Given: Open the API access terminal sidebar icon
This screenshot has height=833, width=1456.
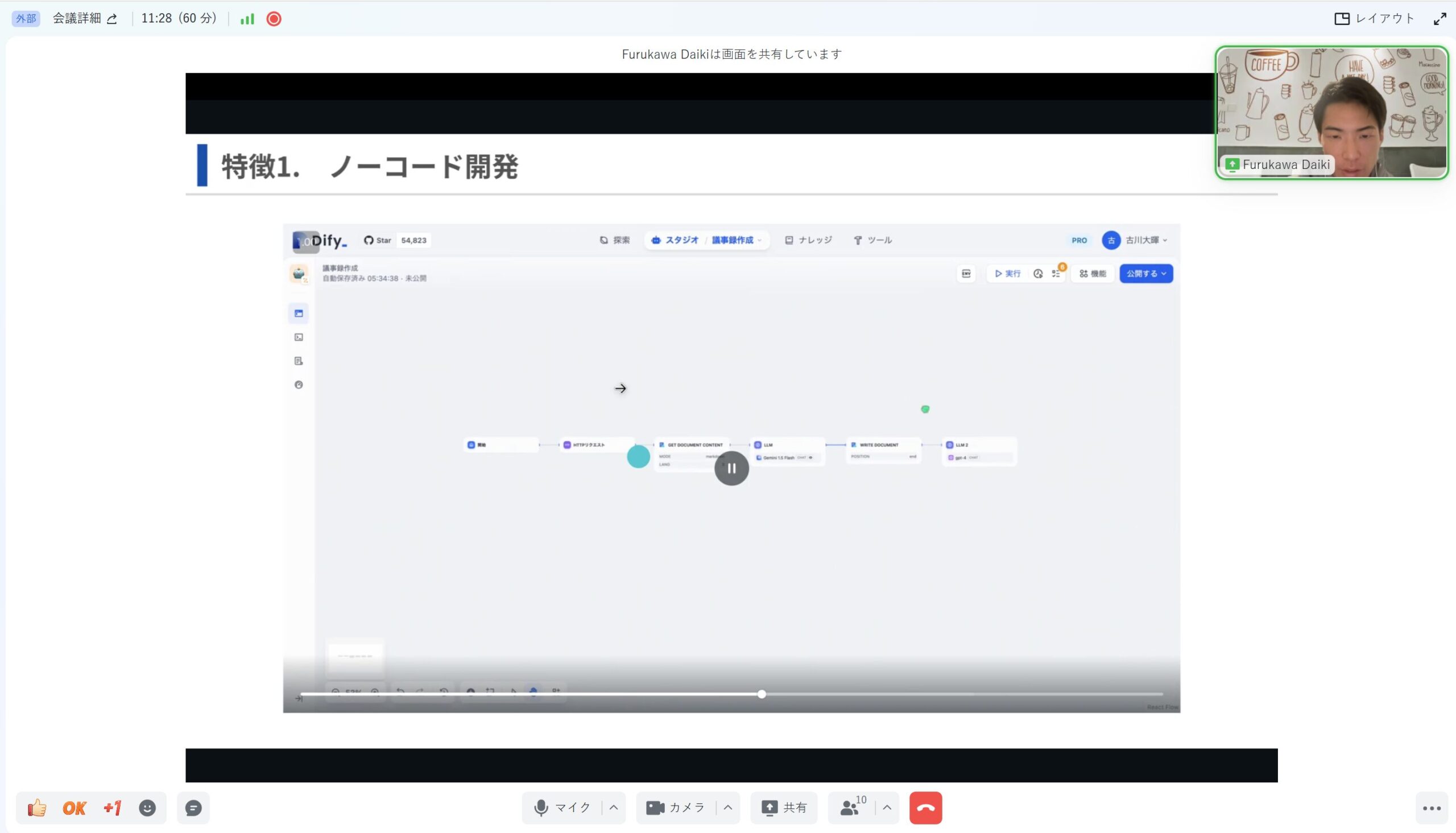Looking at the screenshot, I should 299,337.
